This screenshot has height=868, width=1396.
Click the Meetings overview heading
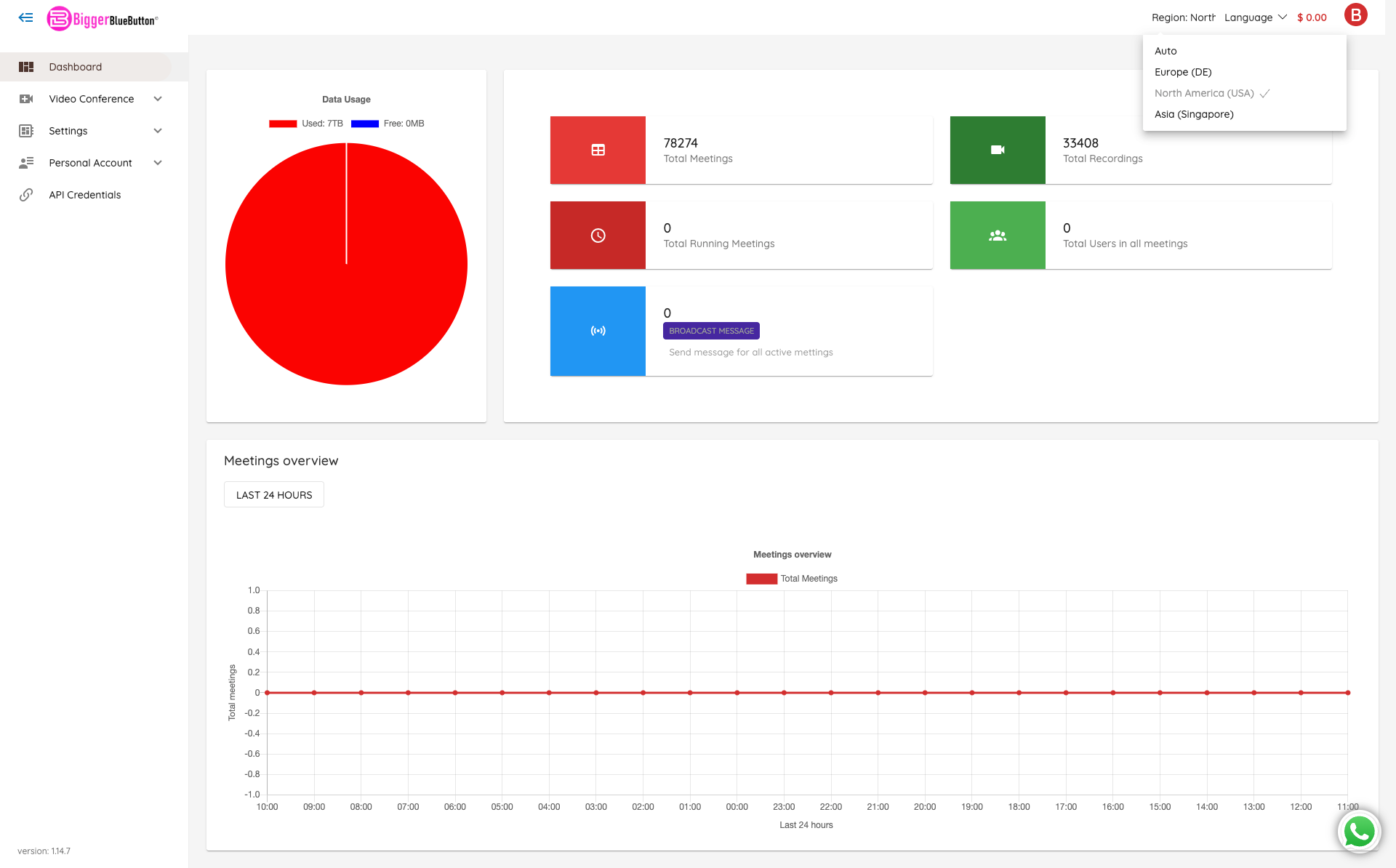point(281,461)
